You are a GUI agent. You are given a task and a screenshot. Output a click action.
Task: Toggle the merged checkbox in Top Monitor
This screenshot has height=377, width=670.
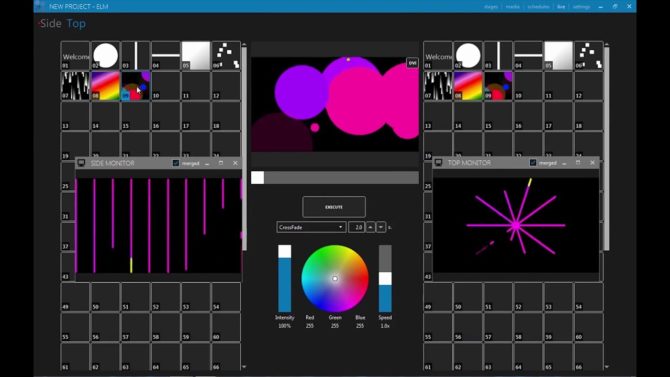(533, 162)
